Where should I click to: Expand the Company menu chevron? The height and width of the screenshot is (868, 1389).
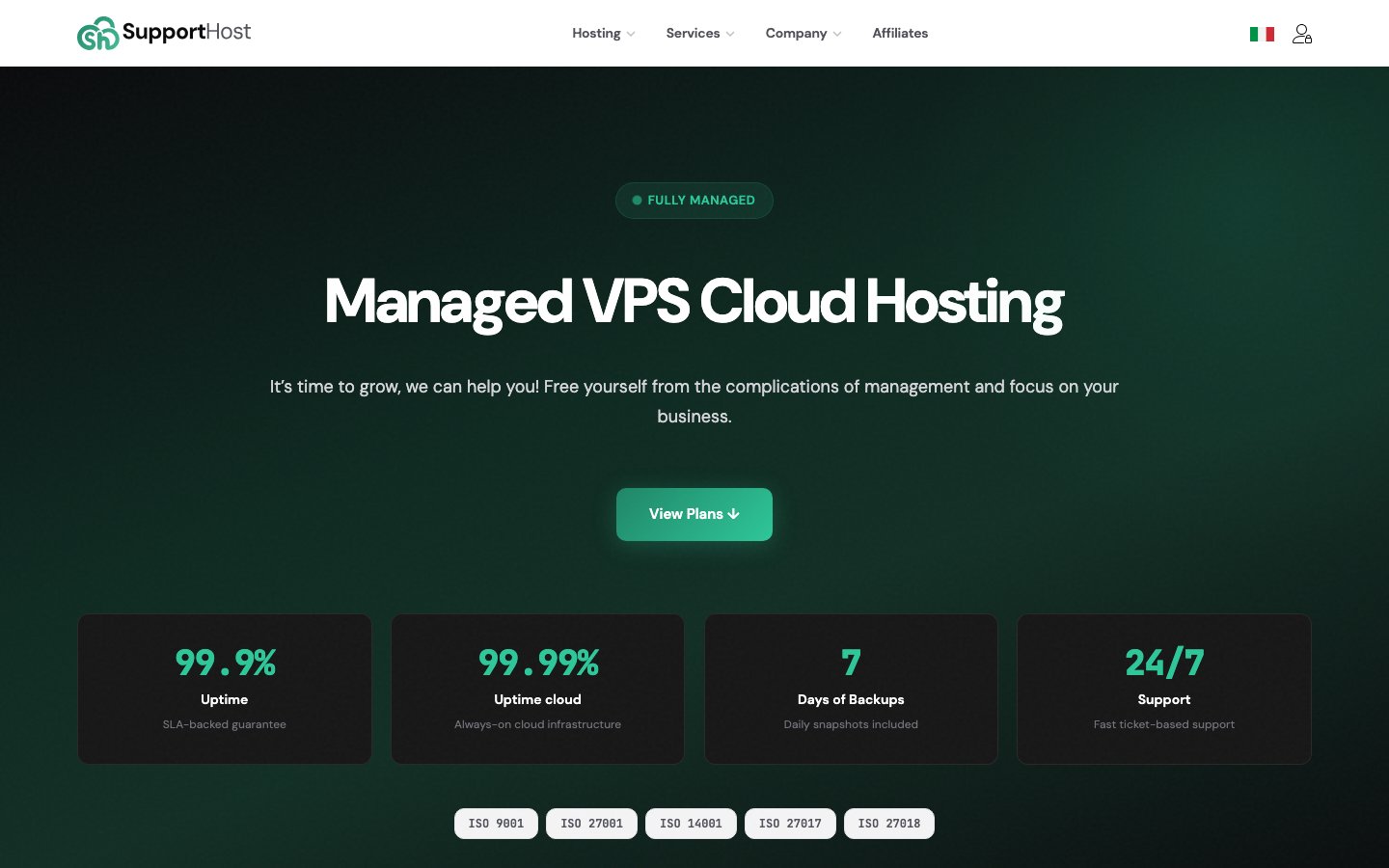coord(837,34)
